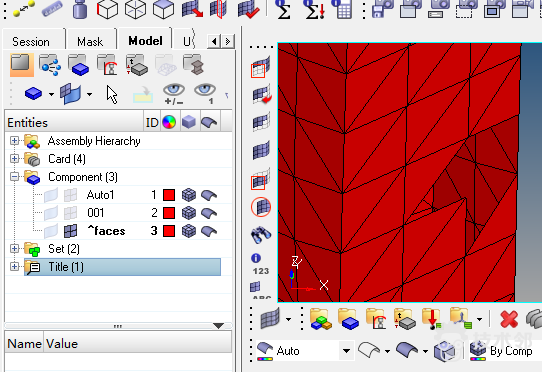Switch to Assembly view icon in browser

point(50,65)
